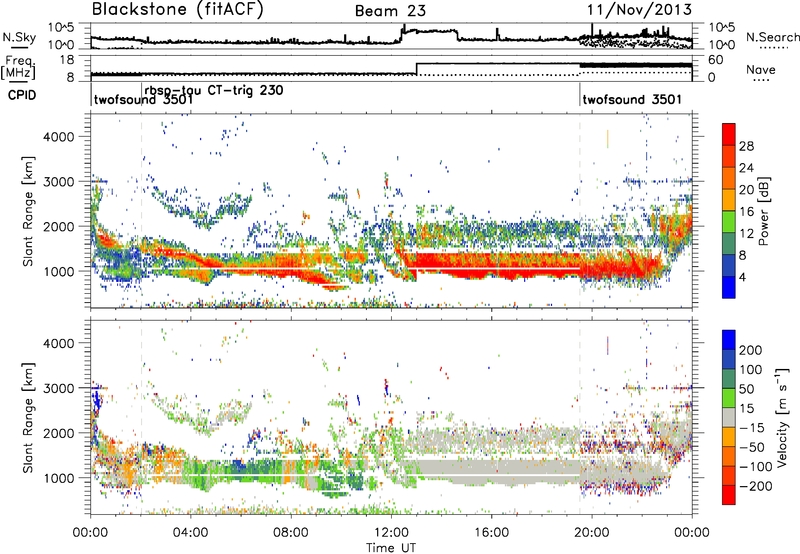
Task: Click the 'Freq. [MHz]' label
Action: coord(18,67)
